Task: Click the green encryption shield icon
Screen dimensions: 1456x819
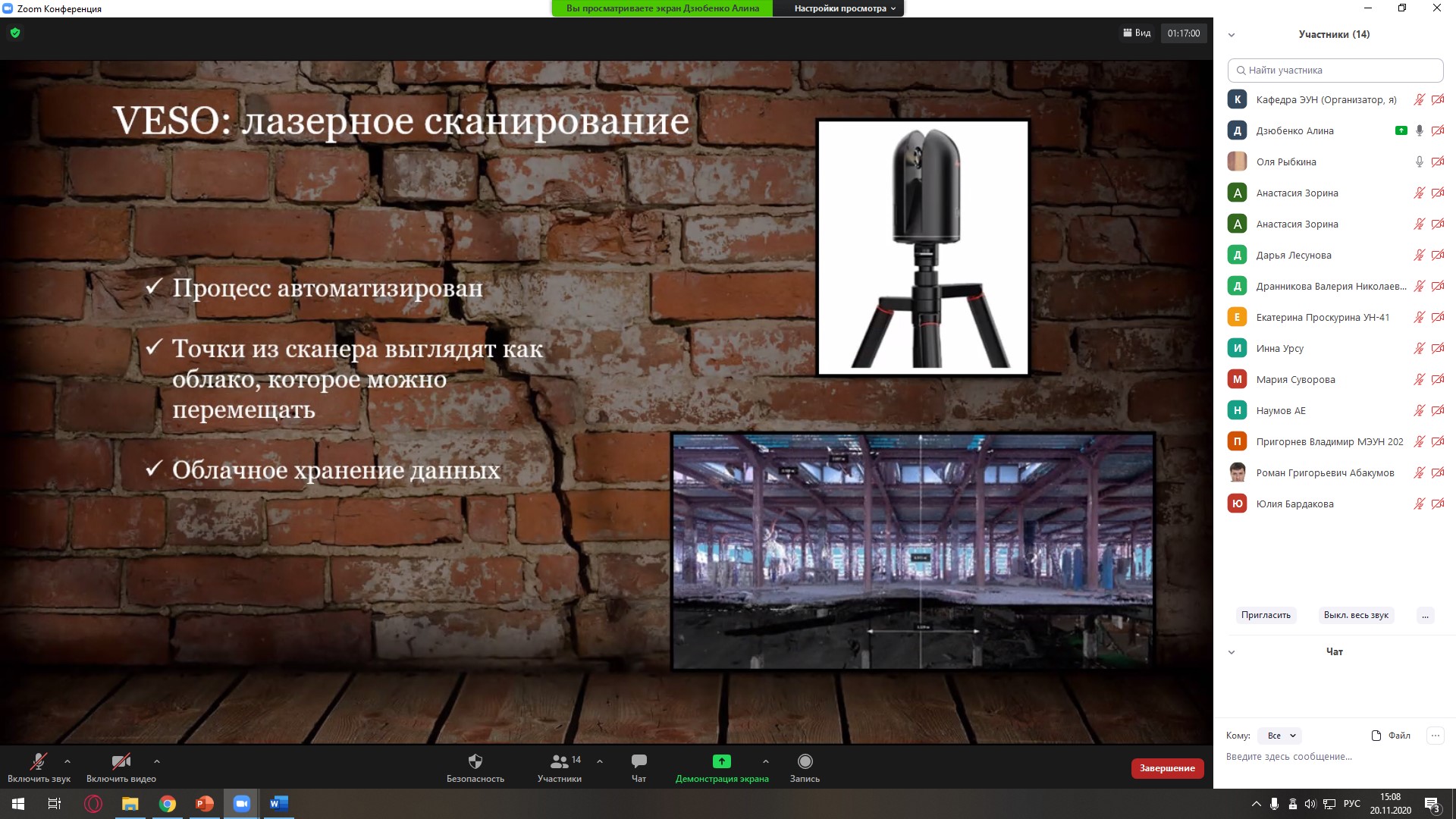Action: pos(15,33)
